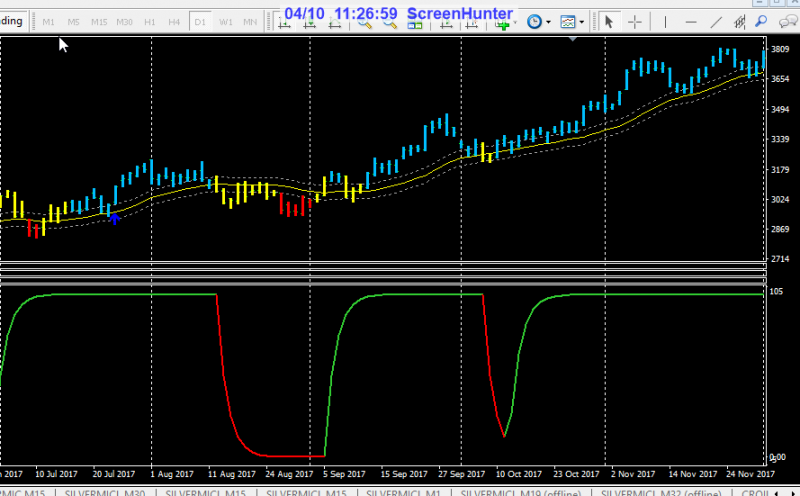
Task: Click the 14 Nov 2017 date label
Action: [x=692, y=474]
